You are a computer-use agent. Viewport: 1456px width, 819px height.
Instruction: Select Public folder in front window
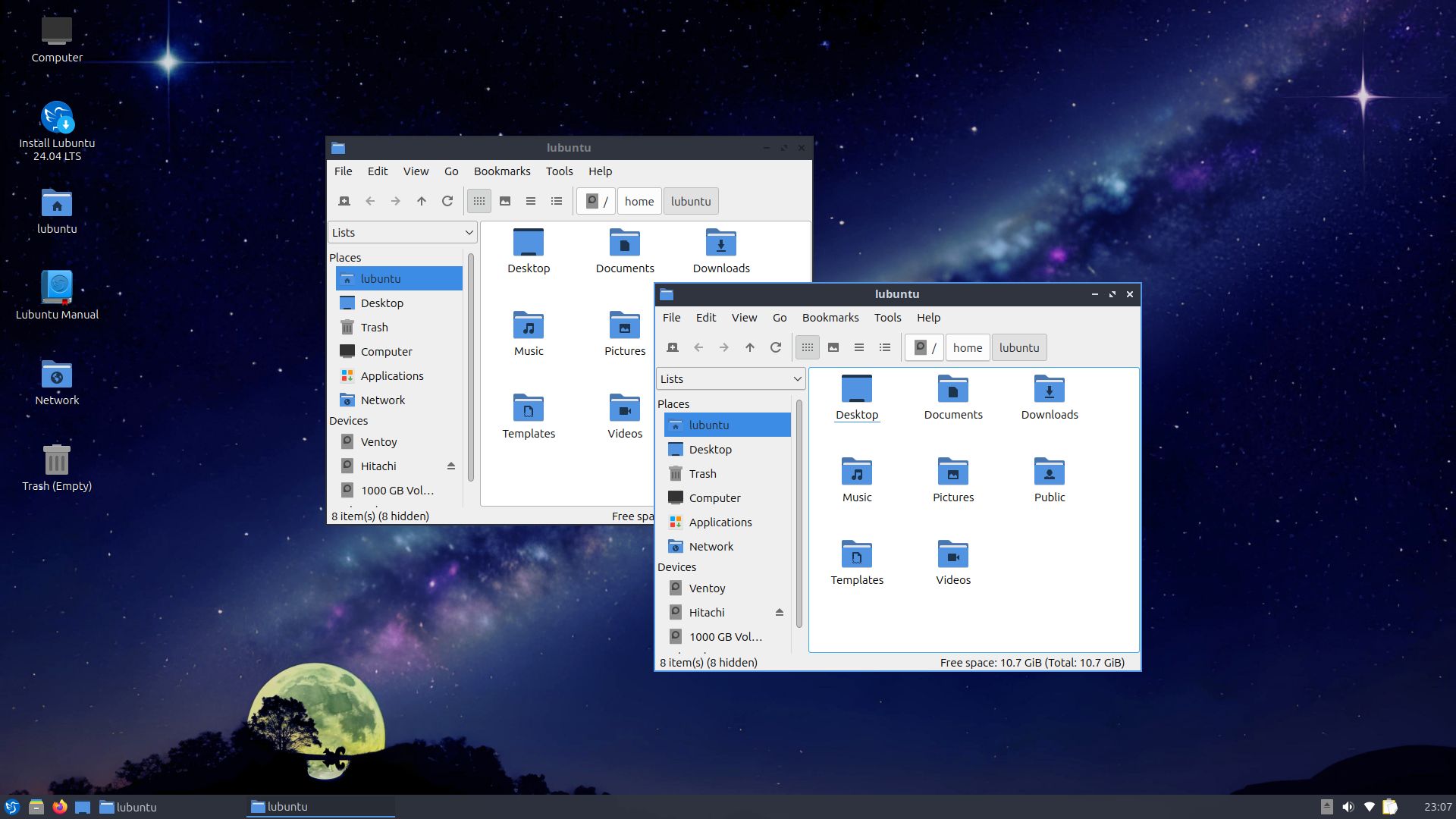1050,480
